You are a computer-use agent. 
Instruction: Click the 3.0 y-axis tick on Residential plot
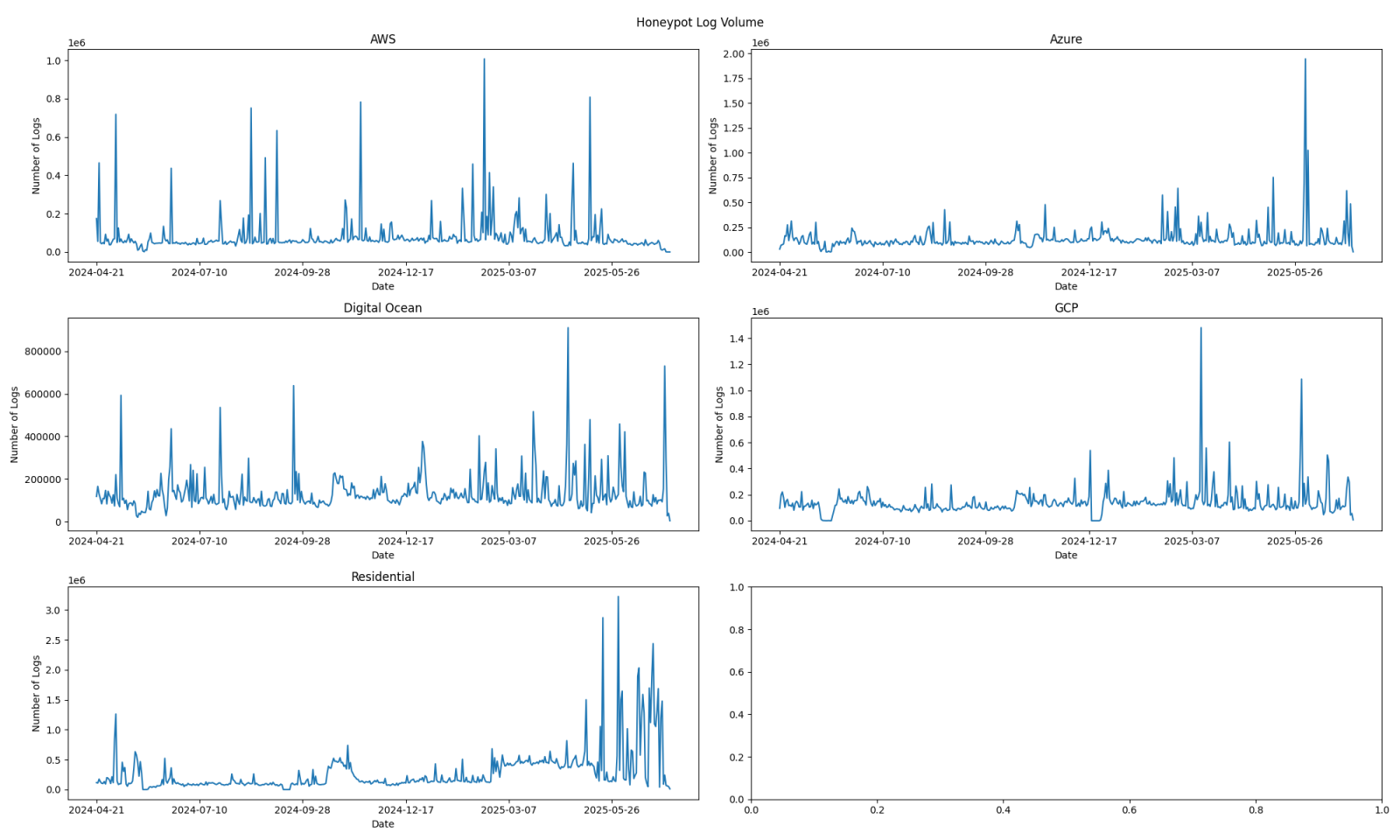tap(52, 611)
